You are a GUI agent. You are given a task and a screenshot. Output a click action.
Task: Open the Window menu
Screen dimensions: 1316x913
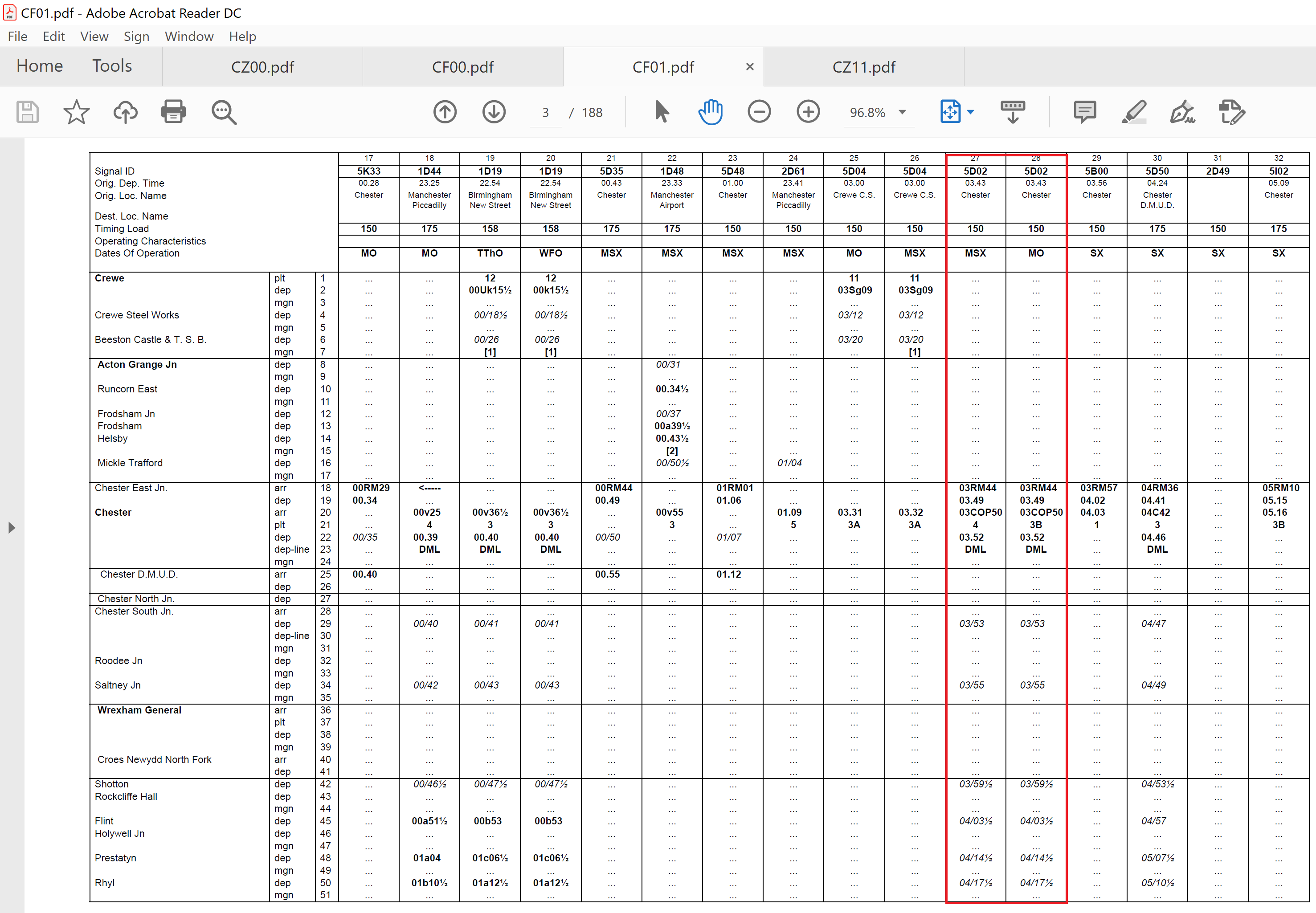click(189, 37)
